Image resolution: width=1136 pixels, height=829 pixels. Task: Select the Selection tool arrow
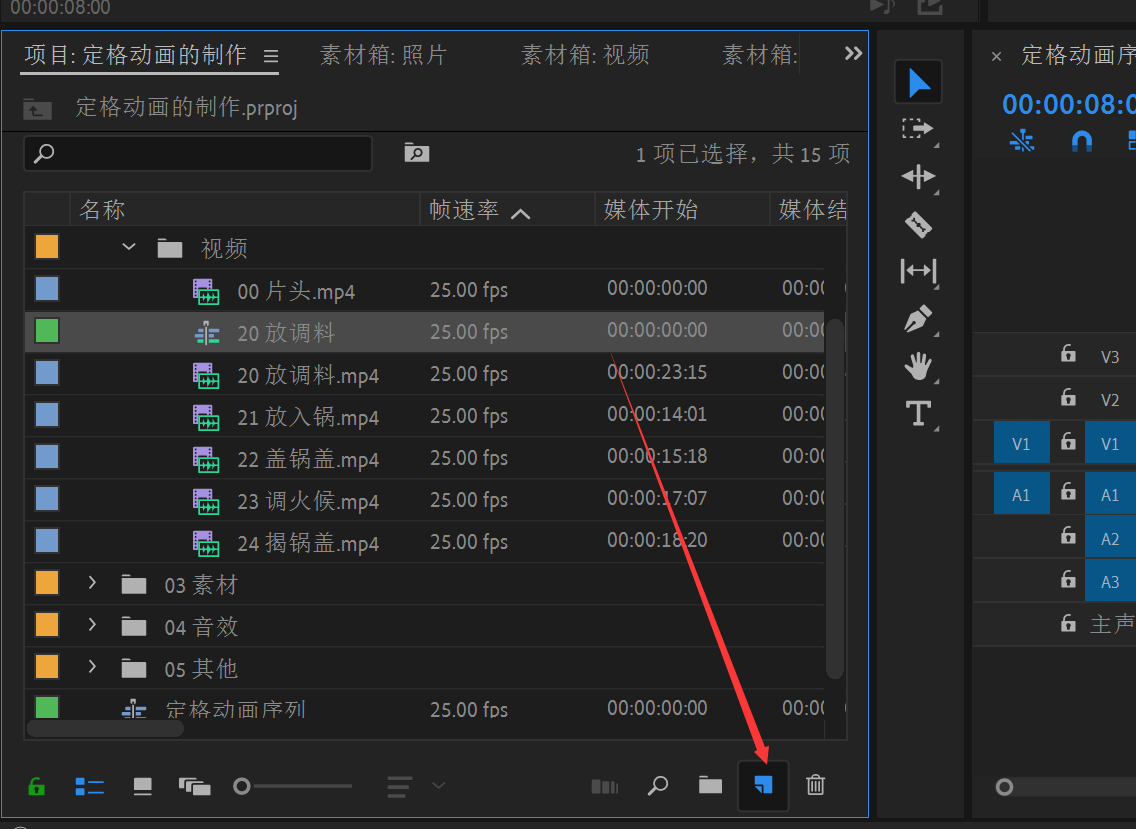point(919,82)
